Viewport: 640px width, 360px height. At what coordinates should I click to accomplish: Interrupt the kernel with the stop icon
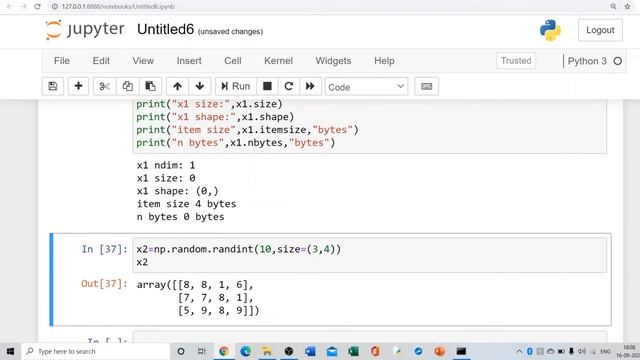[267, 86]
